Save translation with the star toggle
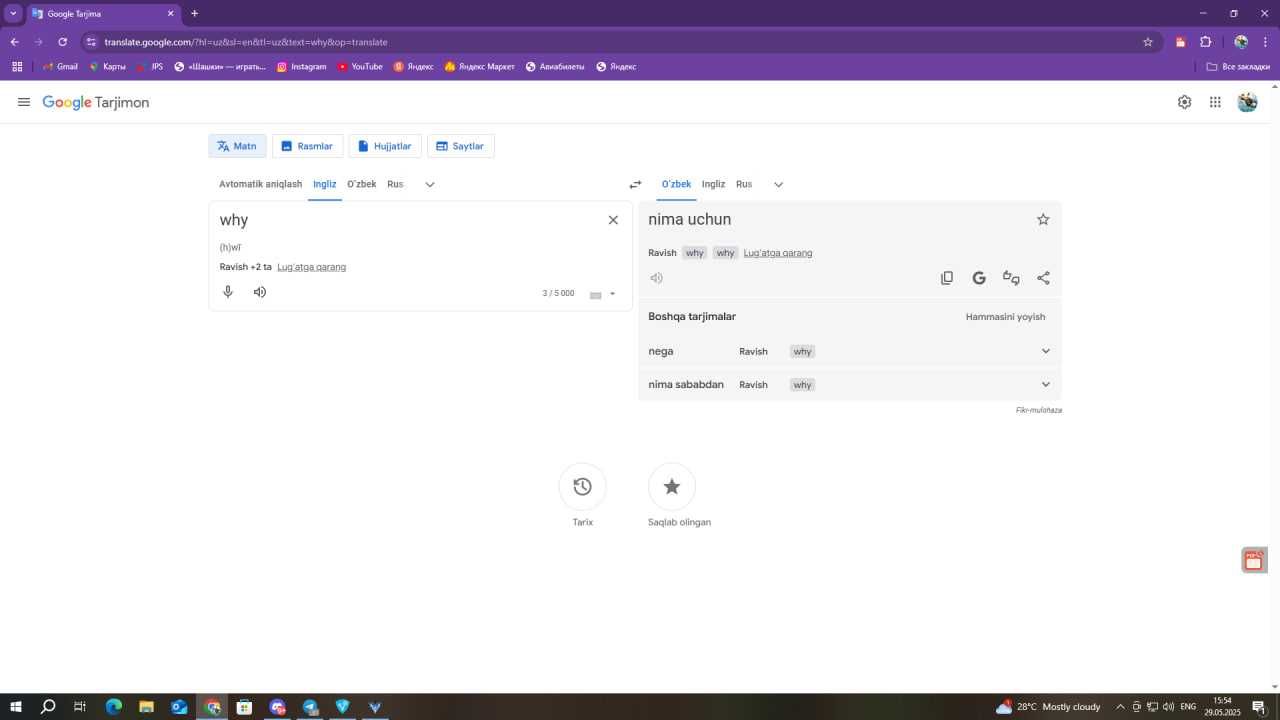1280x720 pixels. click(x=1043, y=219)
